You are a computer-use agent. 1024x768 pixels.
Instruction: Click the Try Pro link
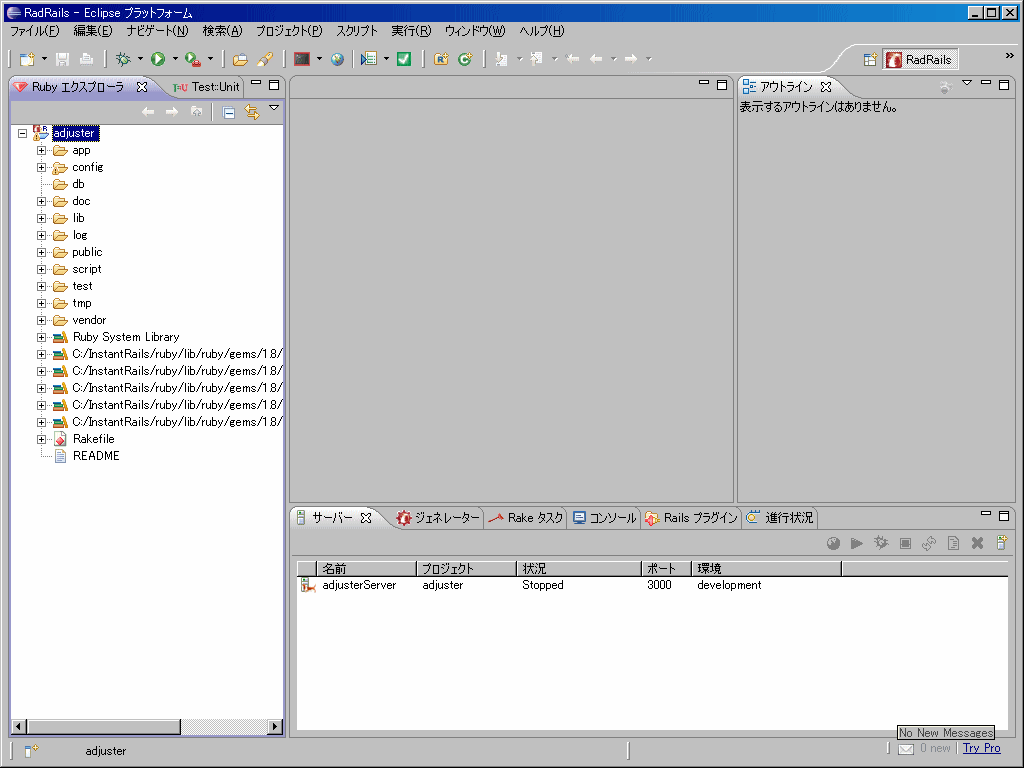(x=982, y=748)
